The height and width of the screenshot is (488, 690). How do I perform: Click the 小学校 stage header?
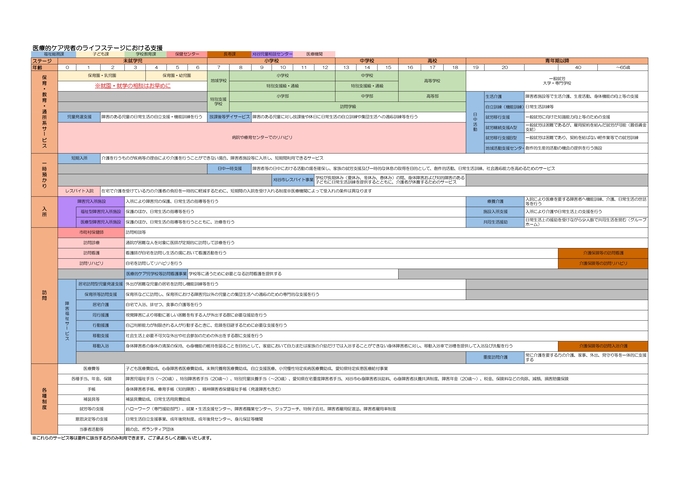(x=272, y=61)
